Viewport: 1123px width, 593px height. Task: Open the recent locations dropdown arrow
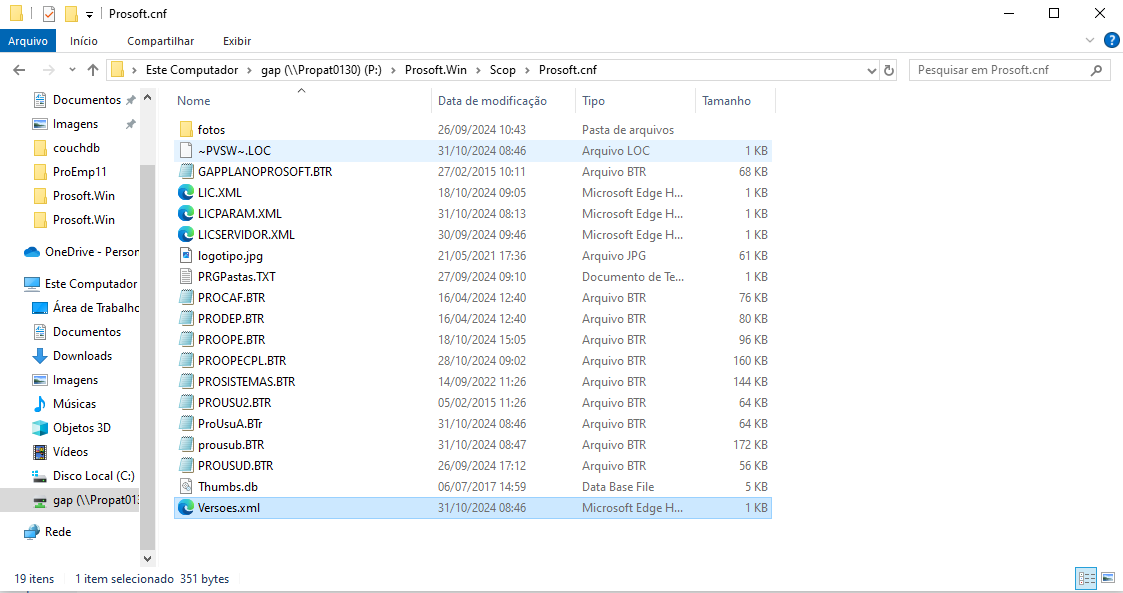[72, 70]
